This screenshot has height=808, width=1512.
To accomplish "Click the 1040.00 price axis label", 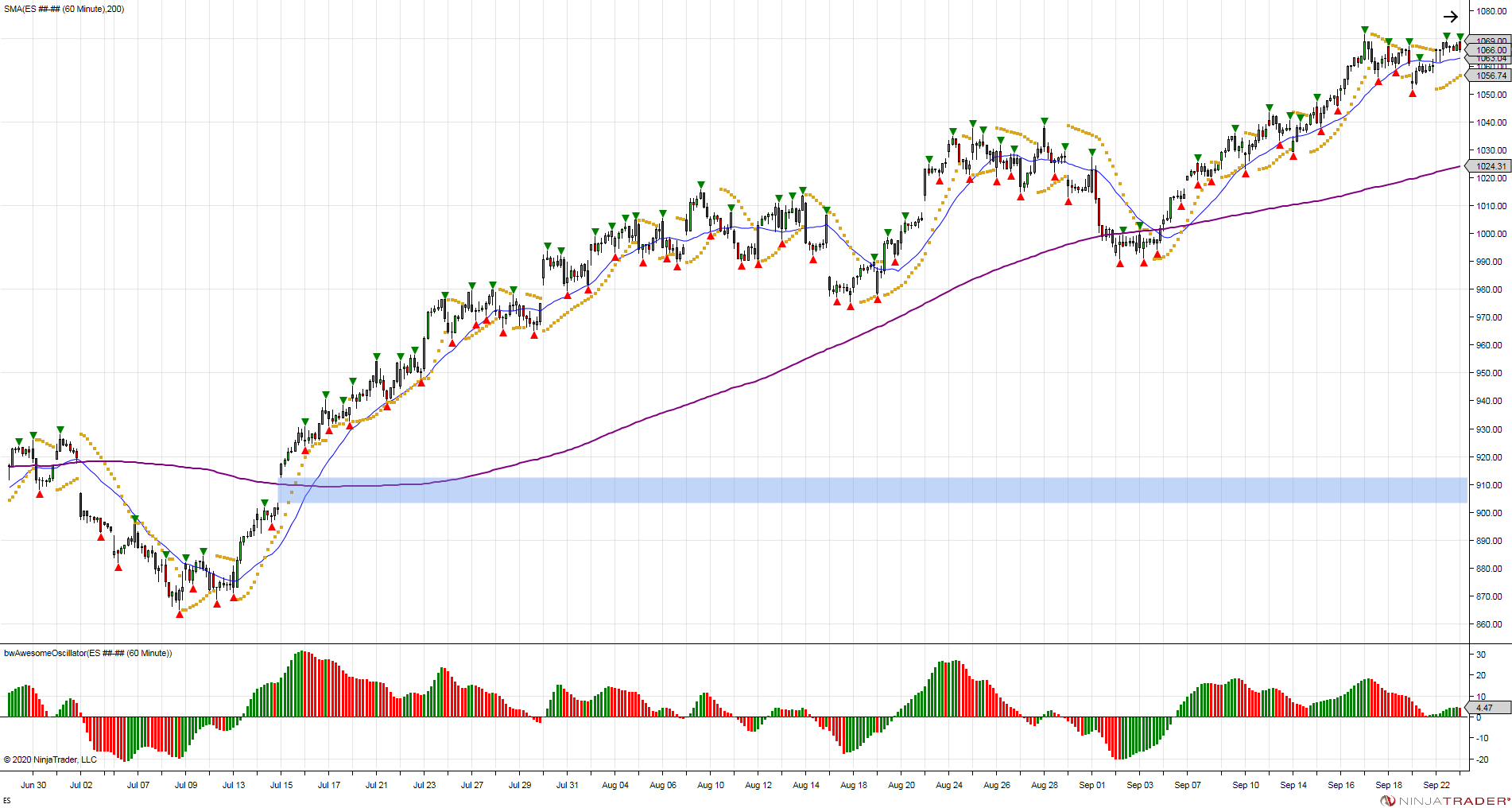I will (1491, 122).
